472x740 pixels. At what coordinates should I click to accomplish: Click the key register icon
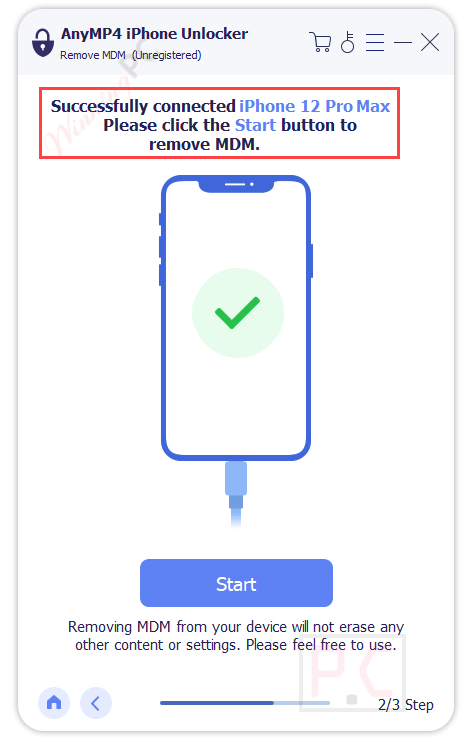(x=348, y=42)
